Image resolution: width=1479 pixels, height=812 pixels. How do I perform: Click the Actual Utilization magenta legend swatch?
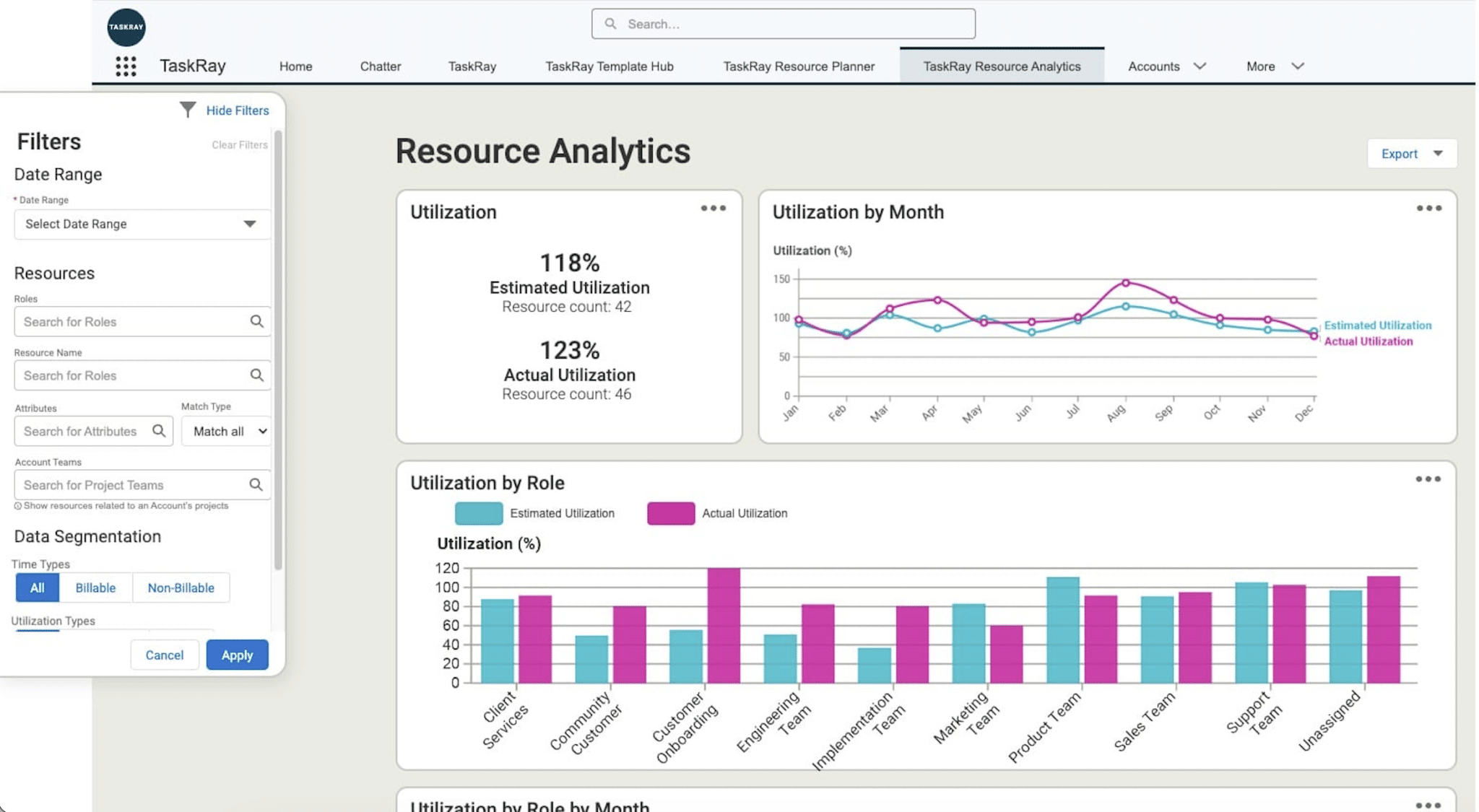tap(671, 513)
